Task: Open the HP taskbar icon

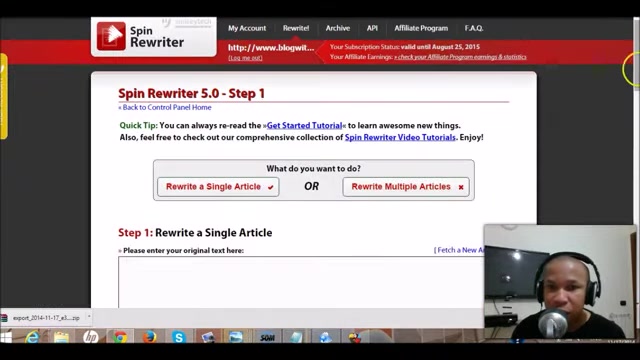Action: pos(91,337)
